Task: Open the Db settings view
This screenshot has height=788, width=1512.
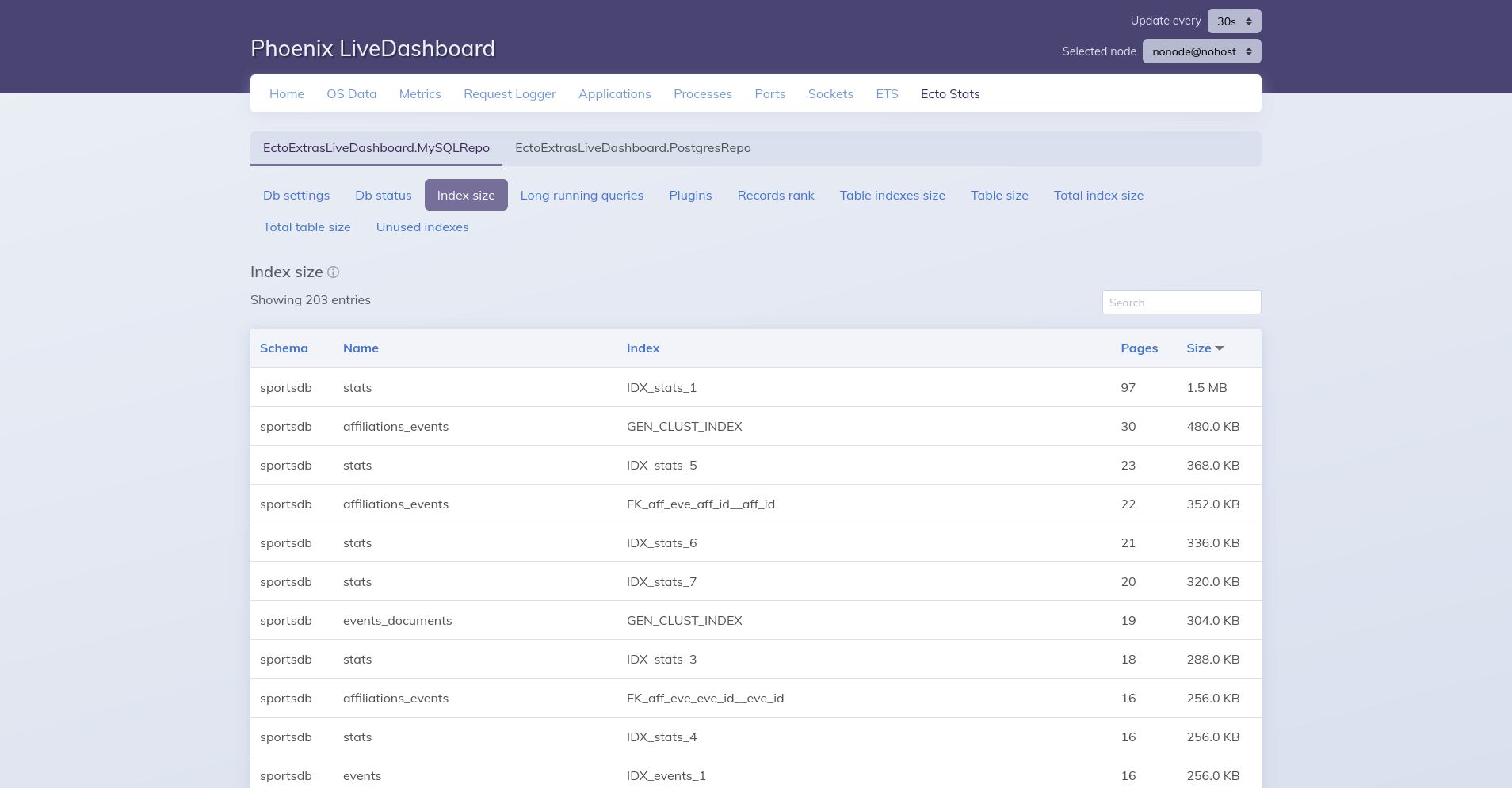Action: 296,195
